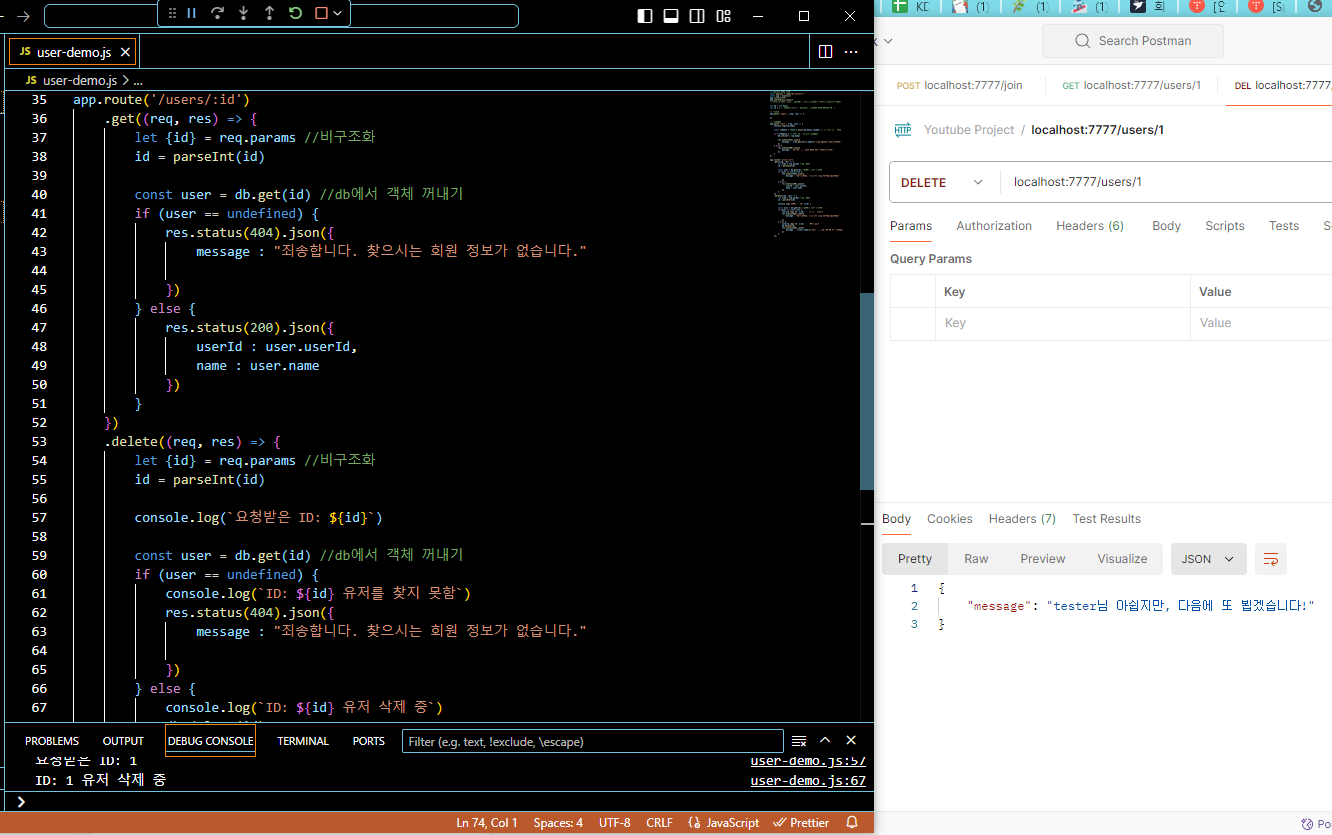Screen dimensions: 1332x835
Task: Open the GET localhost:7777/users/1 request tab
Action: tap(1131, 86)
